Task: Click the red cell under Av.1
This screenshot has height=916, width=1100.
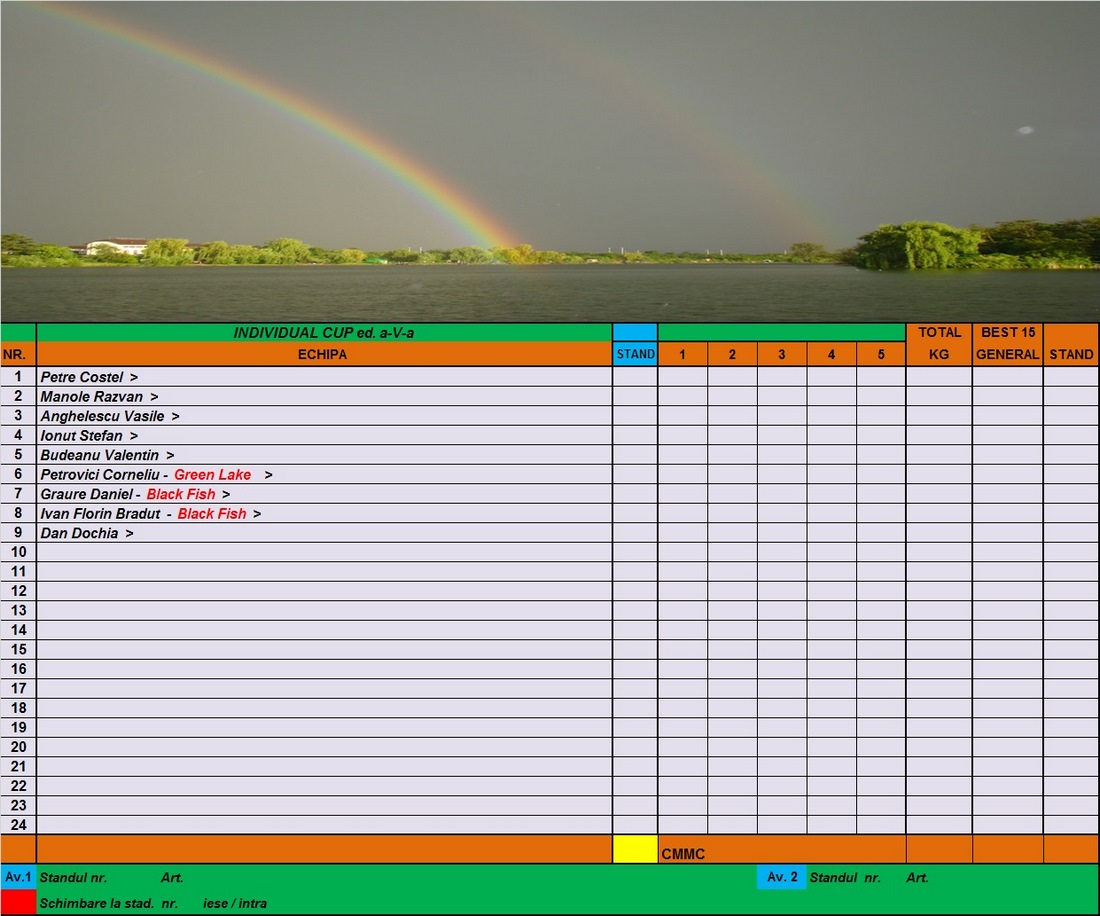Action: click(18, 902)
